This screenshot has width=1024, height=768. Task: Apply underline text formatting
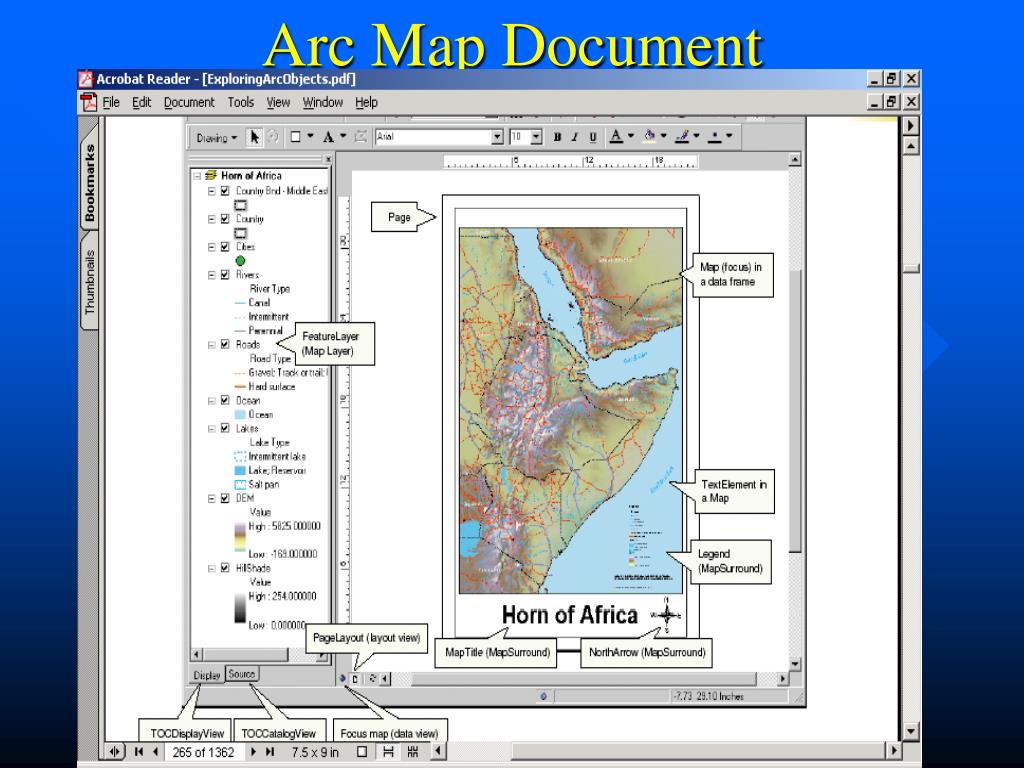pyautogui.click(x=593, y=137)
